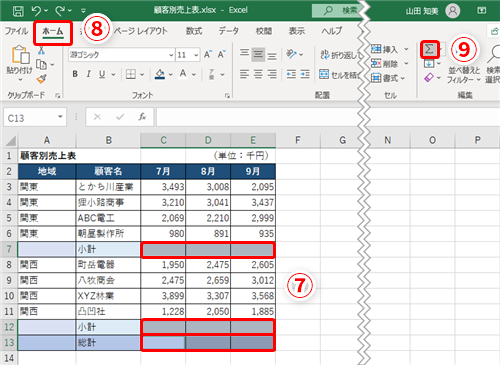Viewport: 500px width, 365px height.
Task: Toggle middle vertical alignment
Action: tap(258, 54)
